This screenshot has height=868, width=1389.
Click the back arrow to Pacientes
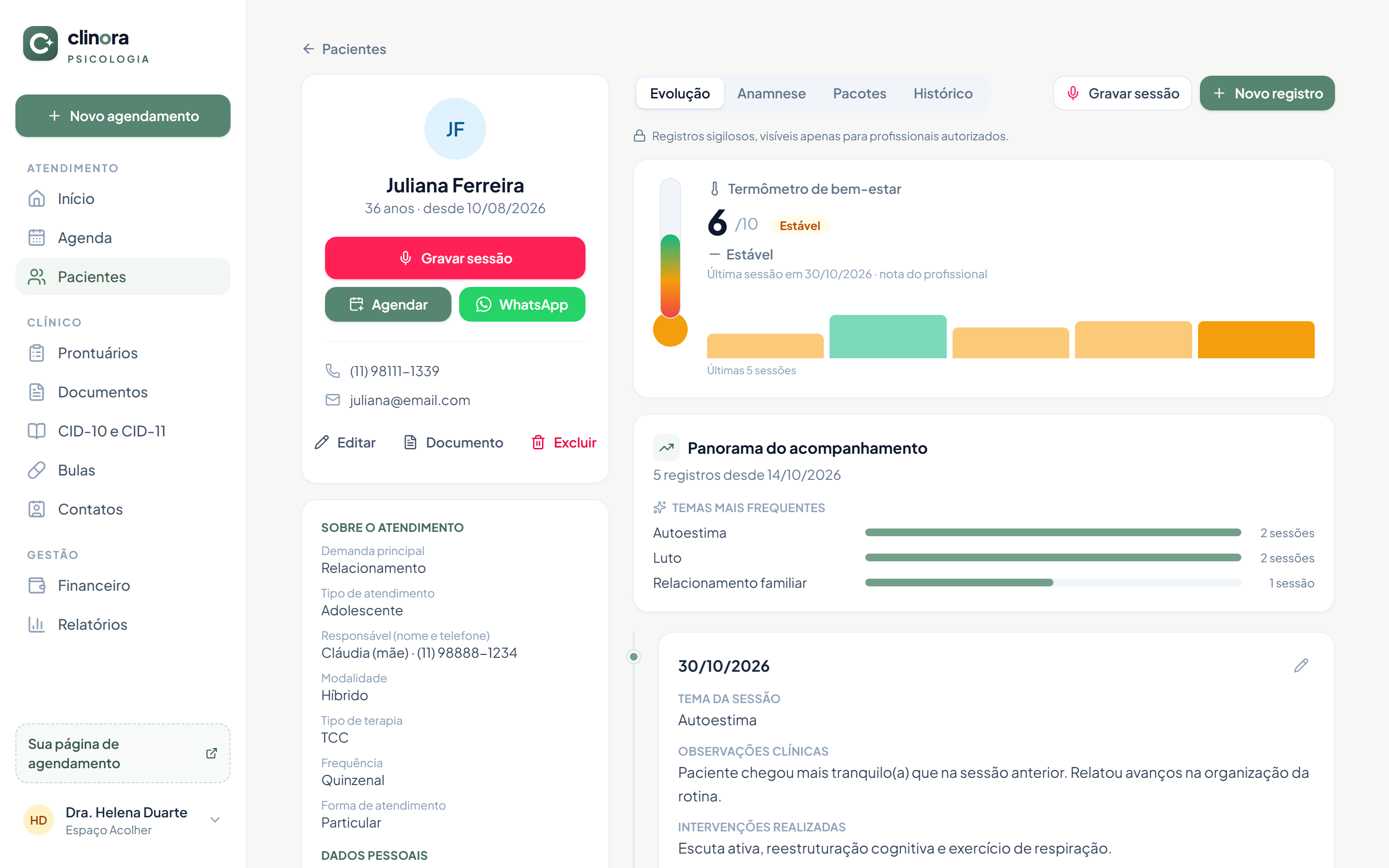pyautogui.click(x=308, y=49)
